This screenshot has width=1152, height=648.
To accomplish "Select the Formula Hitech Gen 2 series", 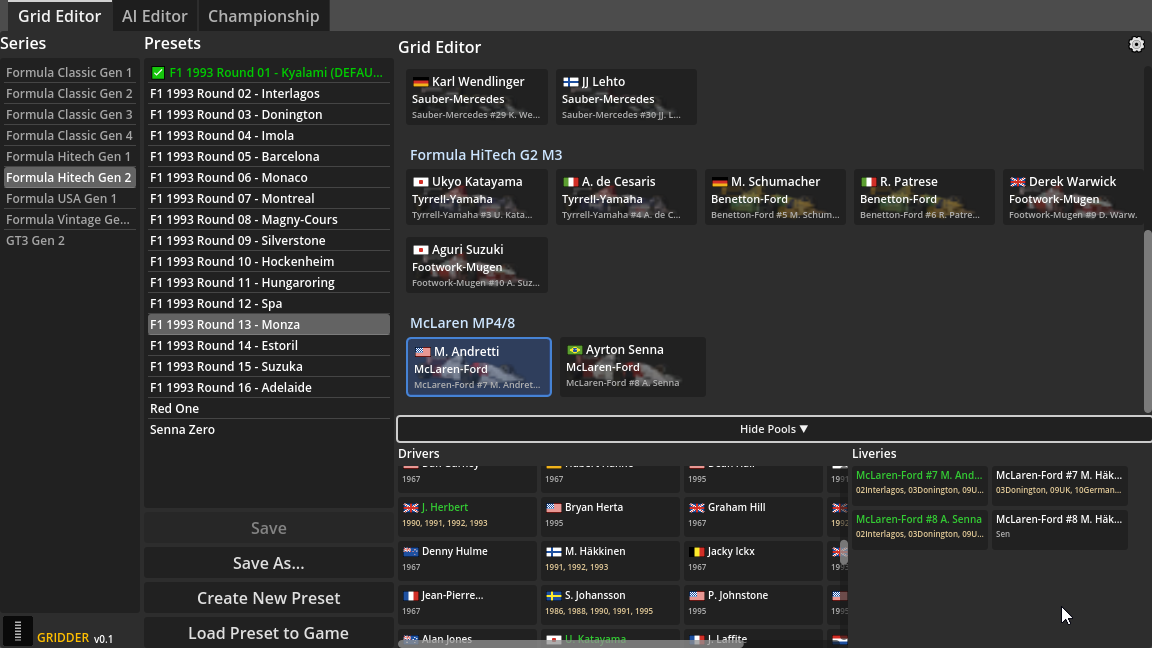I will tap(69, 178).
